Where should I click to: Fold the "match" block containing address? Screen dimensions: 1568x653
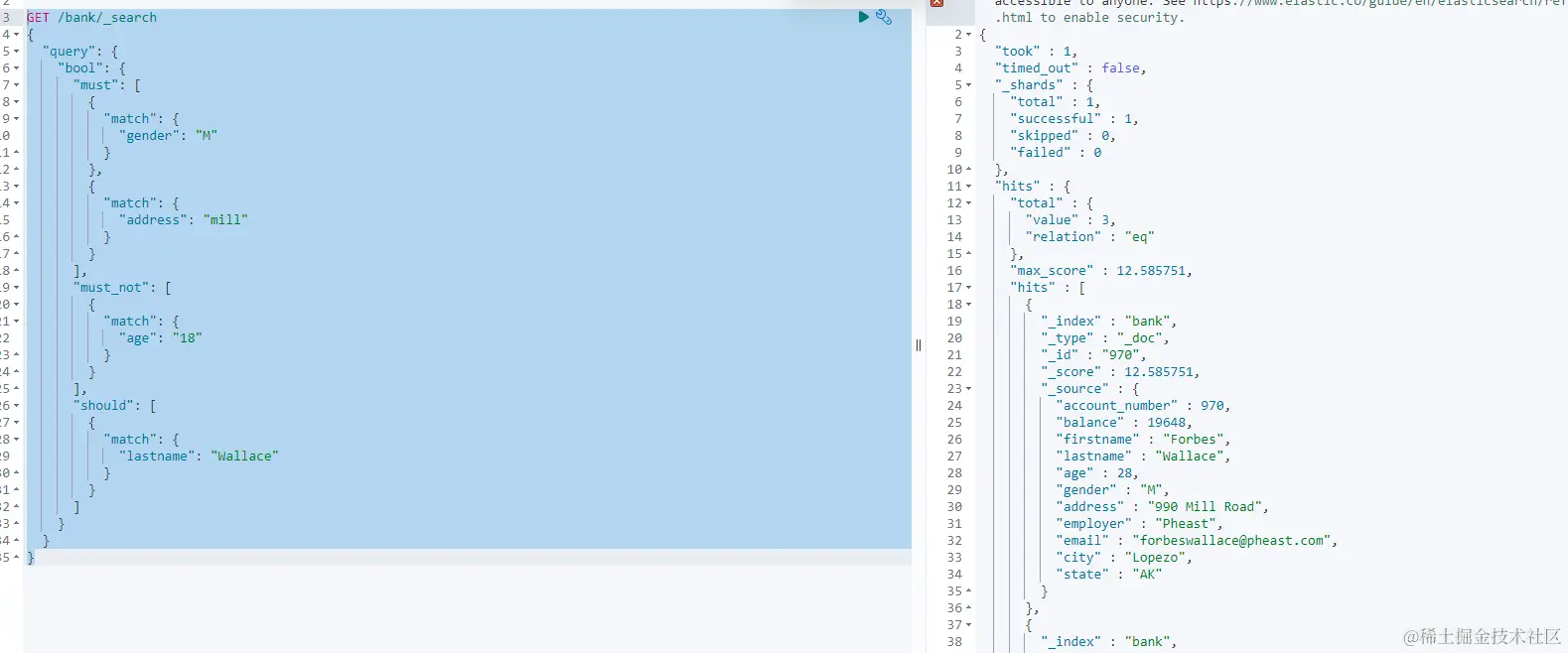(17, 203)
